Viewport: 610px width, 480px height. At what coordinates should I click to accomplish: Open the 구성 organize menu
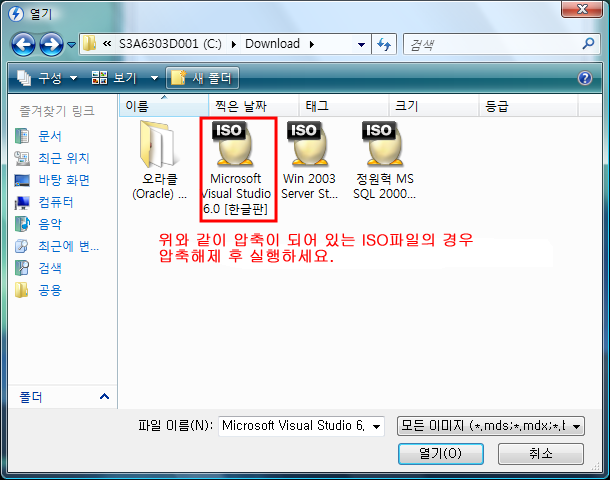(x=47, y=78)
